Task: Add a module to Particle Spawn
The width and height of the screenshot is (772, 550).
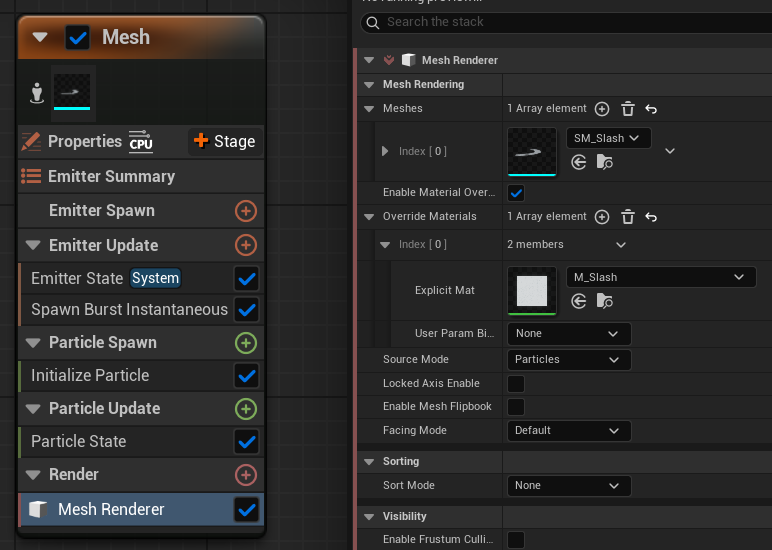Action: tap(245, 343)
